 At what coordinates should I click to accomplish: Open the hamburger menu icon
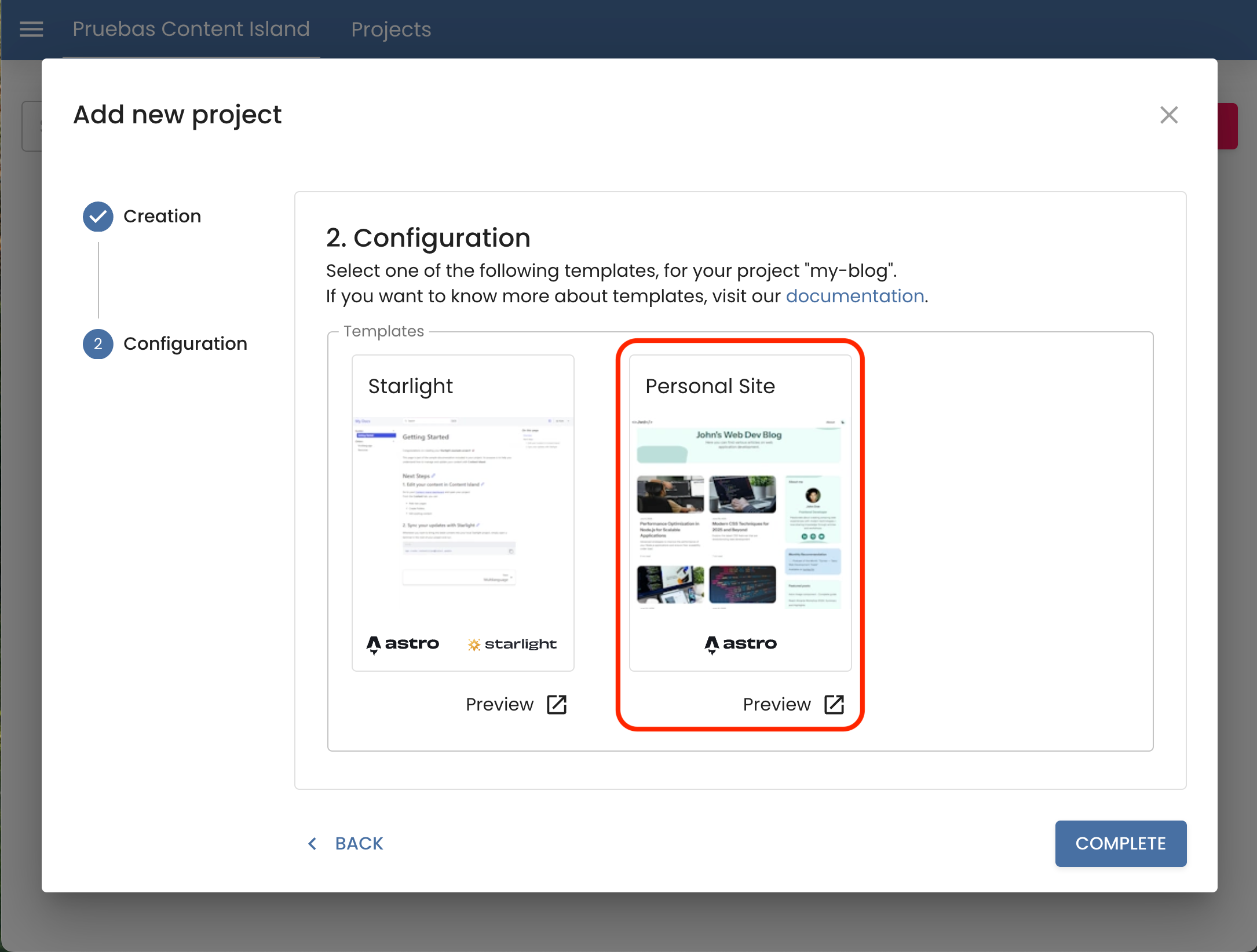point(31,29)
